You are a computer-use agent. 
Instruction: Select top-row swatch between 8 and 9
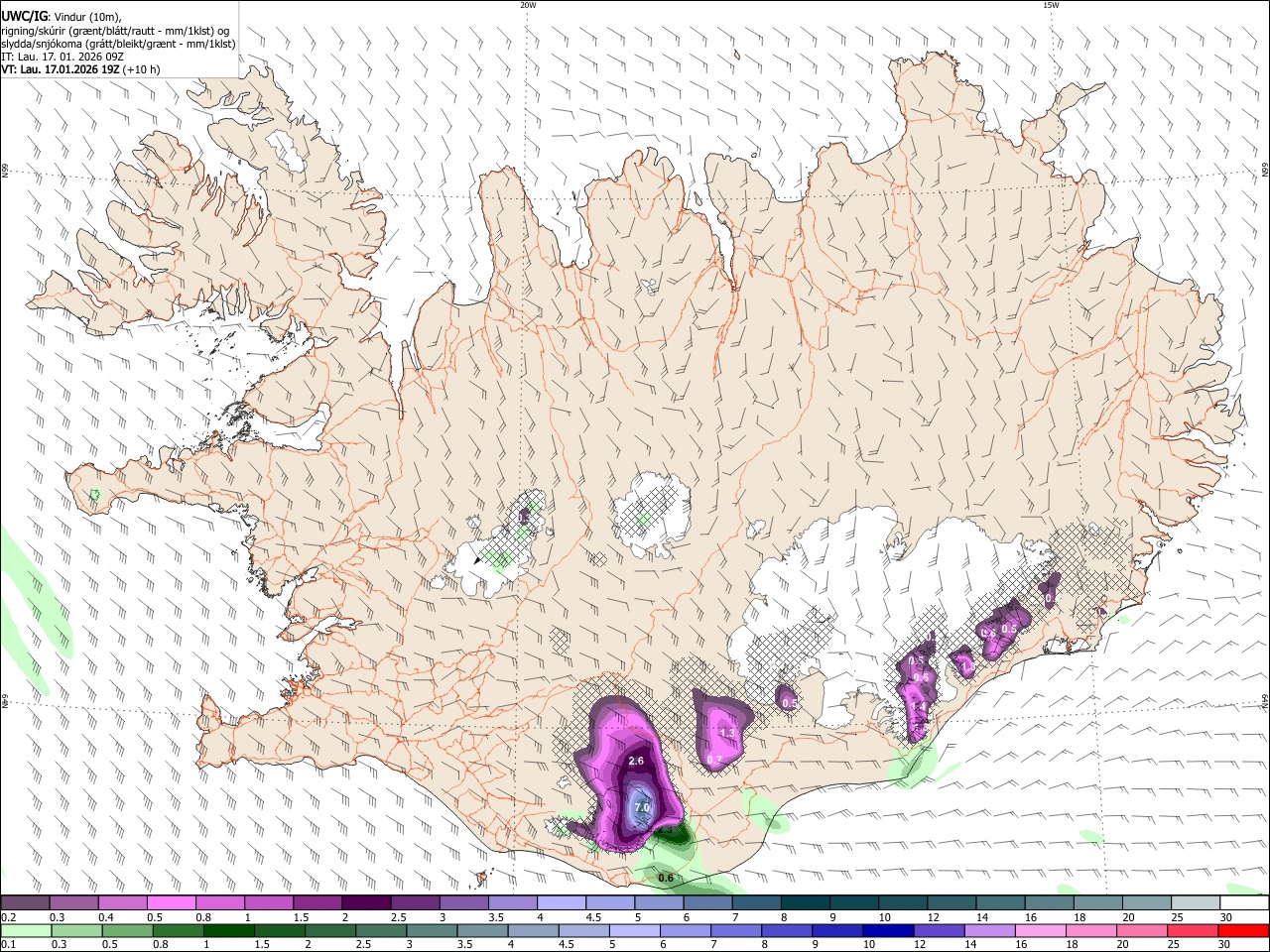806,902
